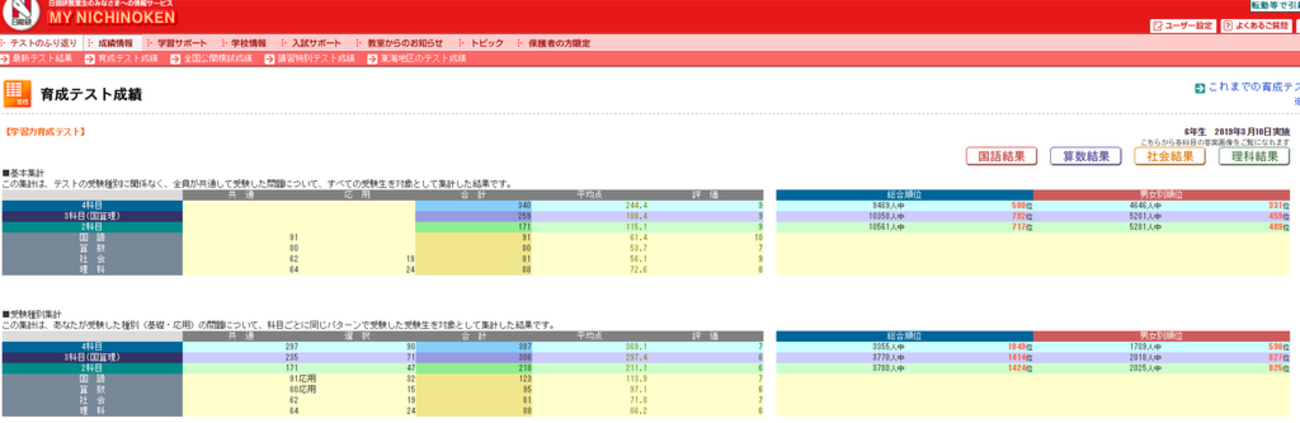The height and width of the screenshot is (423, 1300).
Task: Click the 総合順位 header in the 基本集計 table
Action: [904, 194]
